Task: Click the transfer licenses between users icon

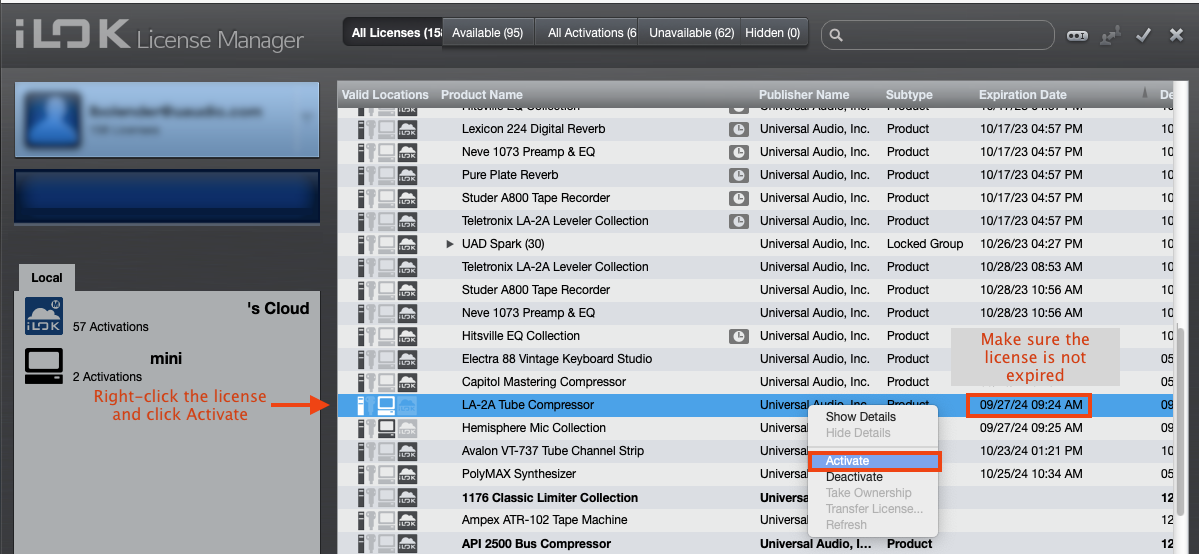Action: 1110,34
